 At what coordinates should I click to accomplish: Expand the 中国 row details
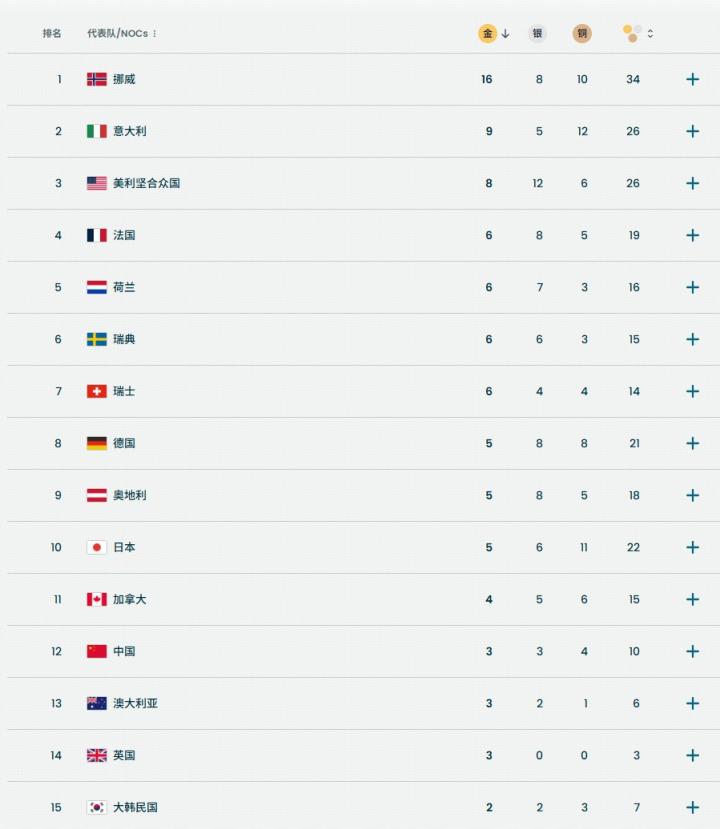(x=692, y=651)
